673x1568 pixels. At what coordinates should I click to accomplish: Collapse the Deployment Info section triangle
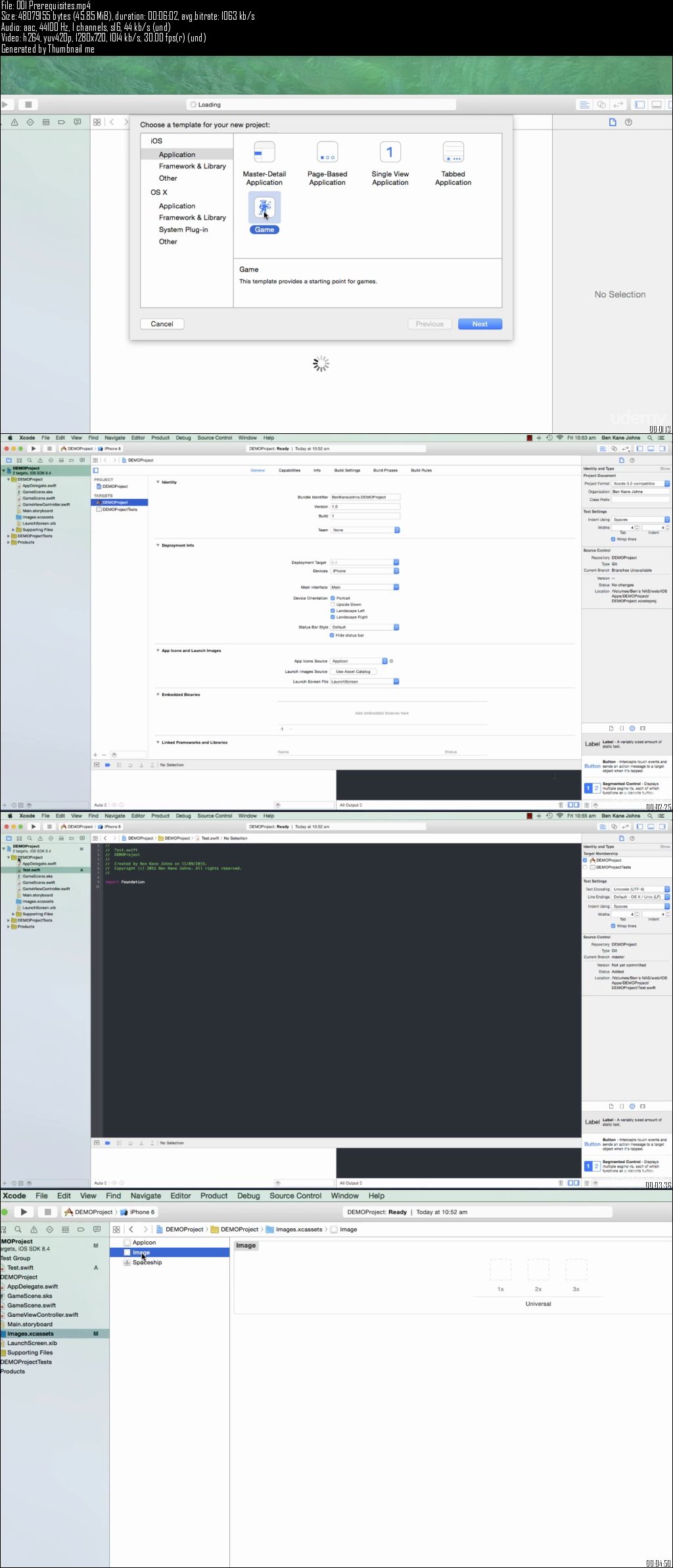158,545
